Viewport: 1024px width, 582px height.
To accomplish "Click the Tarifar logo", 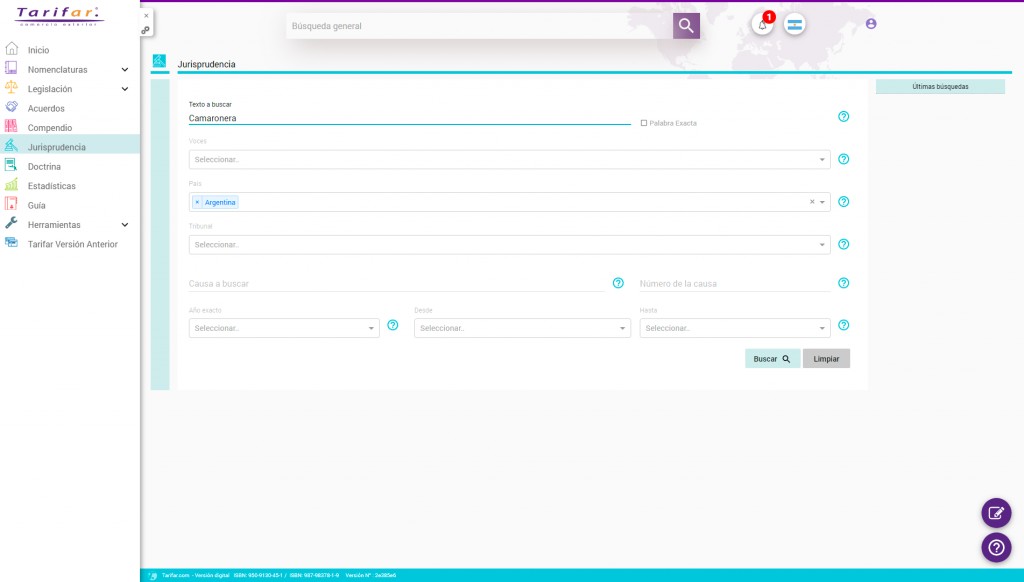I will pyautogui.click(x=59, y=16).
